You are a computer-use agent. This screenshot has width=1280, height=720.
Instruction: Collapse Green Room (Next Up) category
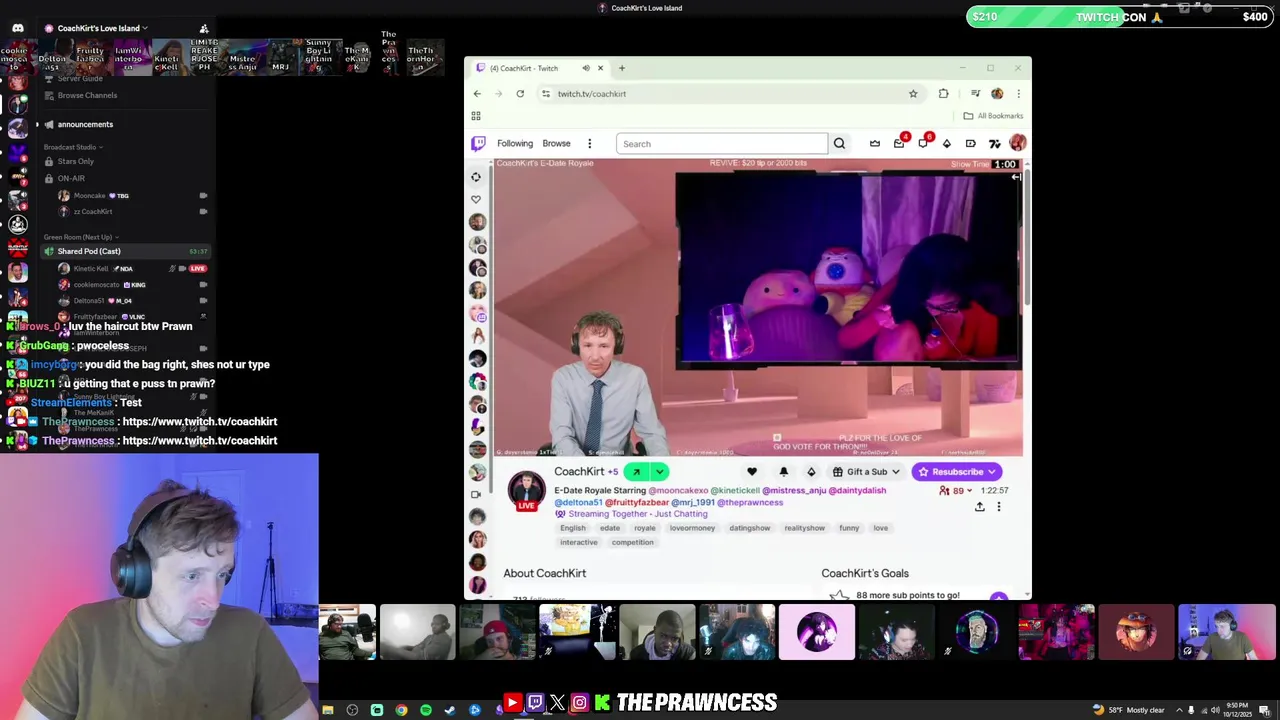[x=81, y=237]
